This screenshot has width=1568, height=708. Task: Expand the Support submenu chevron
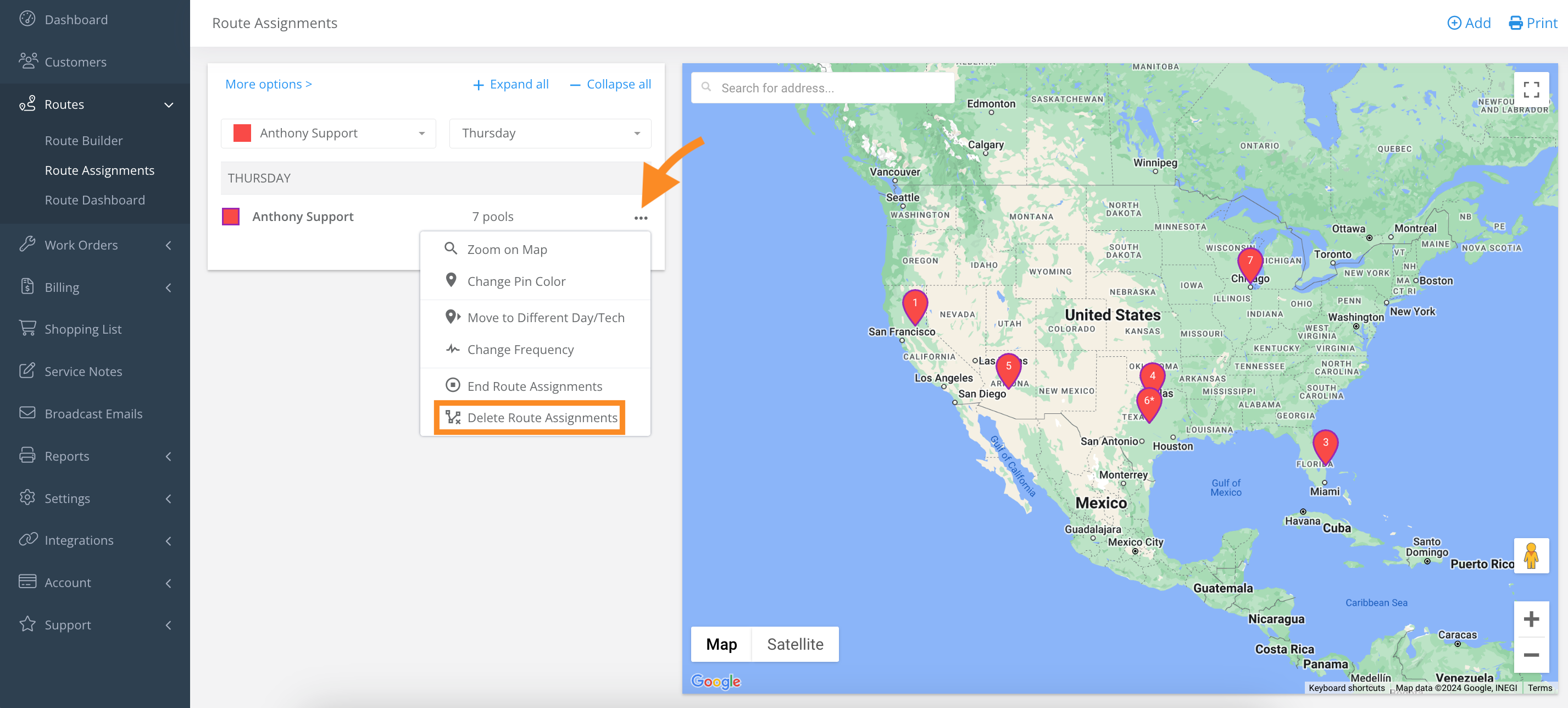point(169,624)
